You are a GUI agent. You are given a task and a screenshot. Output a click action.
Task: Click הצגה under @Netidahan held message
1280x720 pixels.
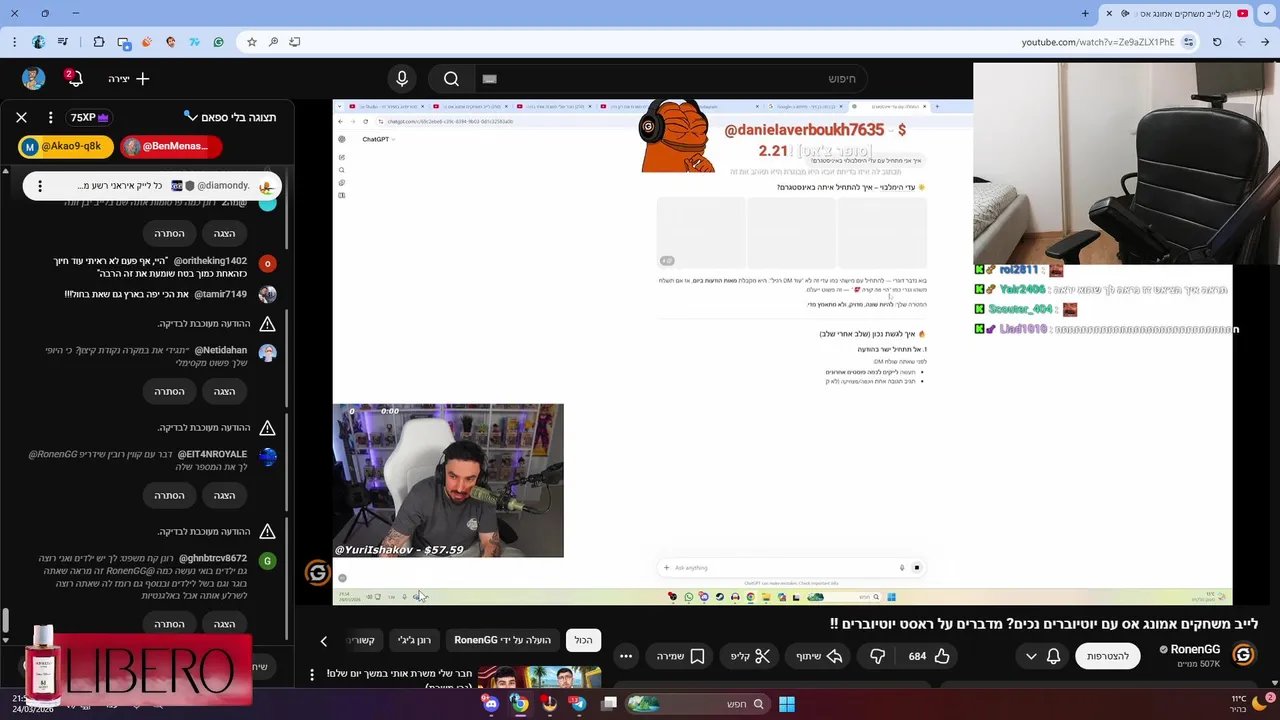[x=224, y=391]
